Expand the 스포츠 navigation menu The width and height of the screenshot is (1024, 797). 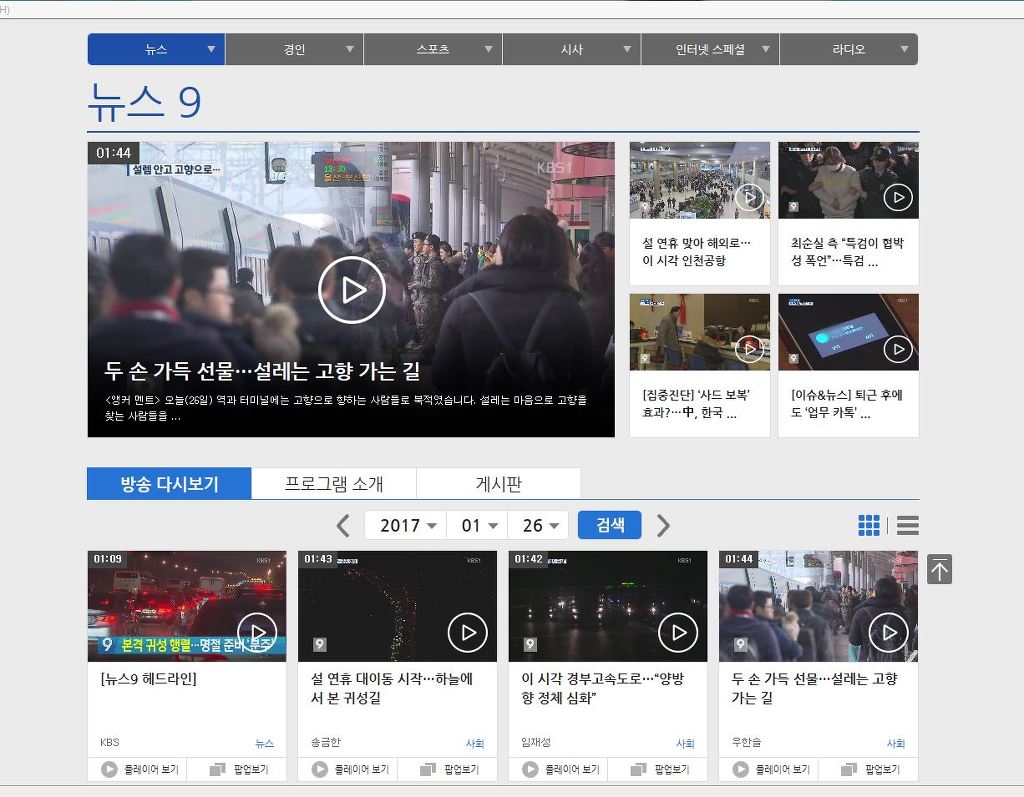433,49
